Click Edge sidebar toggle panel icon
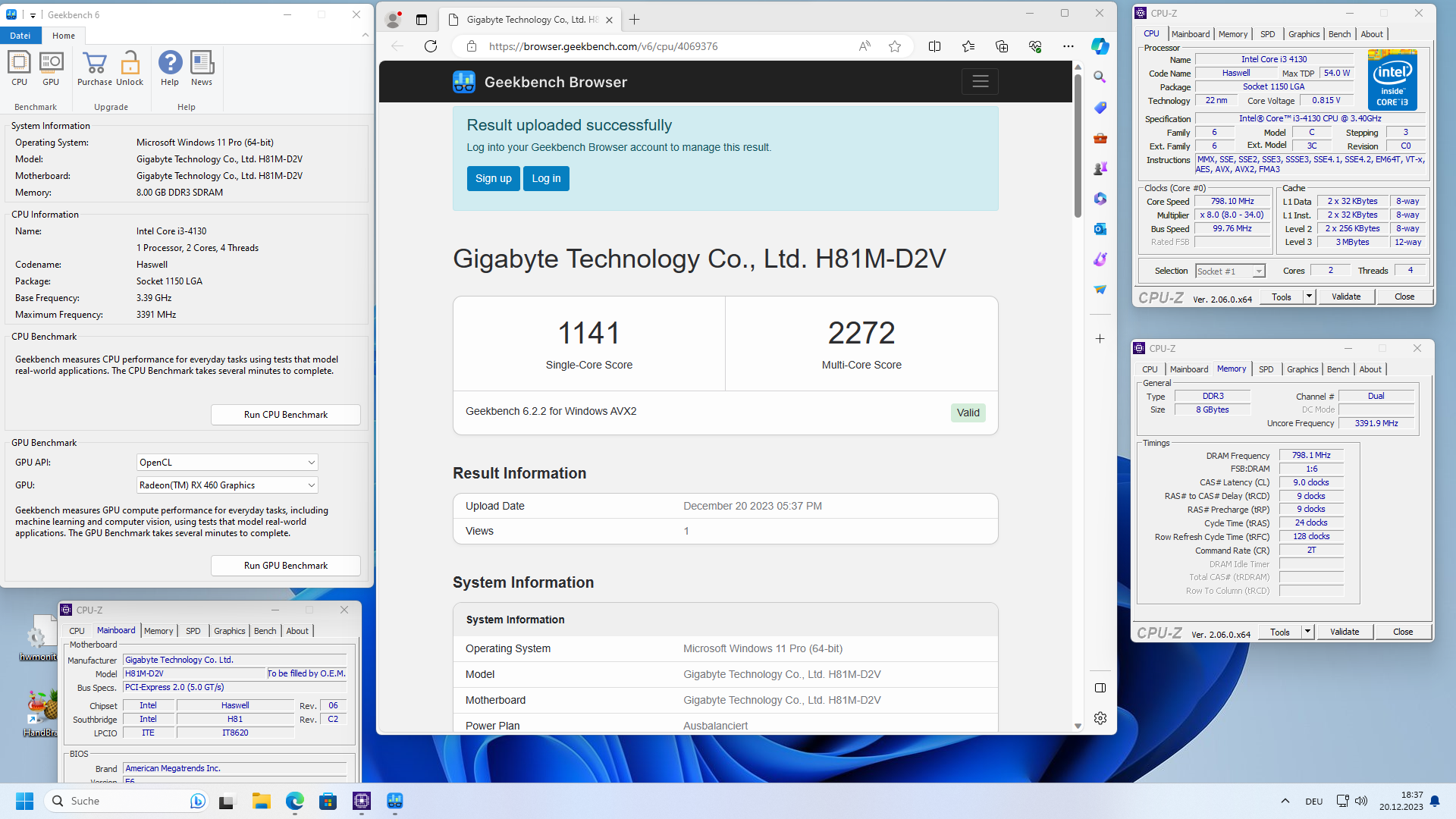 coord(1100,688)
